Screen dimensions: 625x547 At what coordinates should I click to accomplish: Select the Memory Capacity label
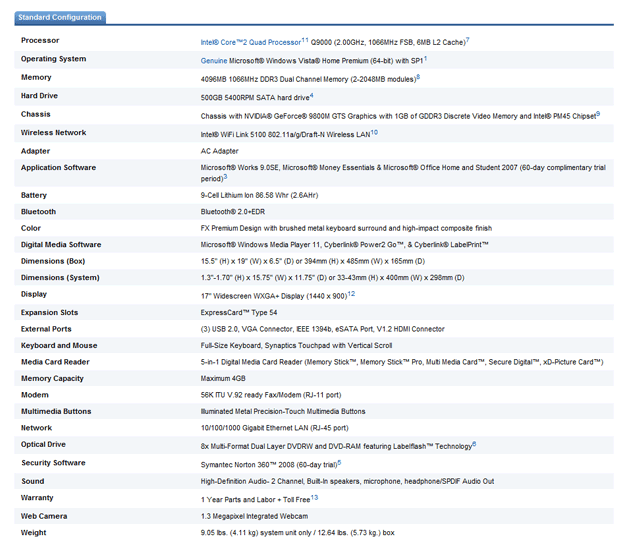point(52,378)
